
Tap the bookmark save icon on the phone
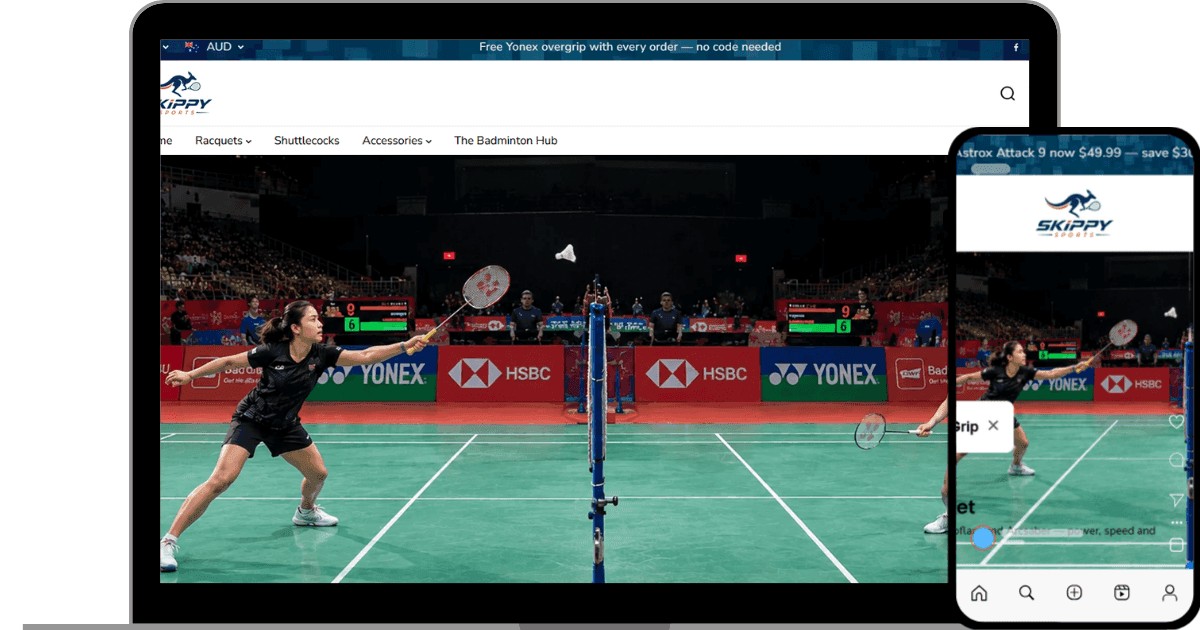(1177, 545)
